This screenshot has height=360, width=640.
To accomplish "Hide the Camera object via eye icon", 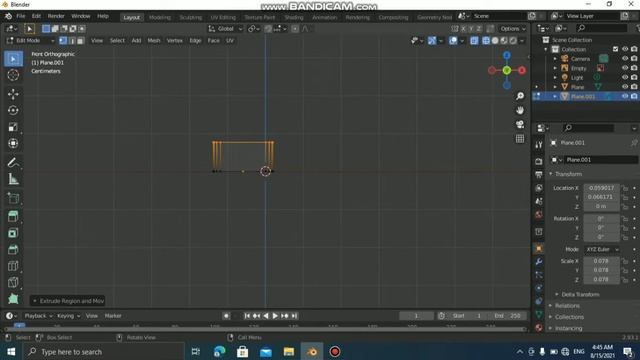I will (625, 58).
